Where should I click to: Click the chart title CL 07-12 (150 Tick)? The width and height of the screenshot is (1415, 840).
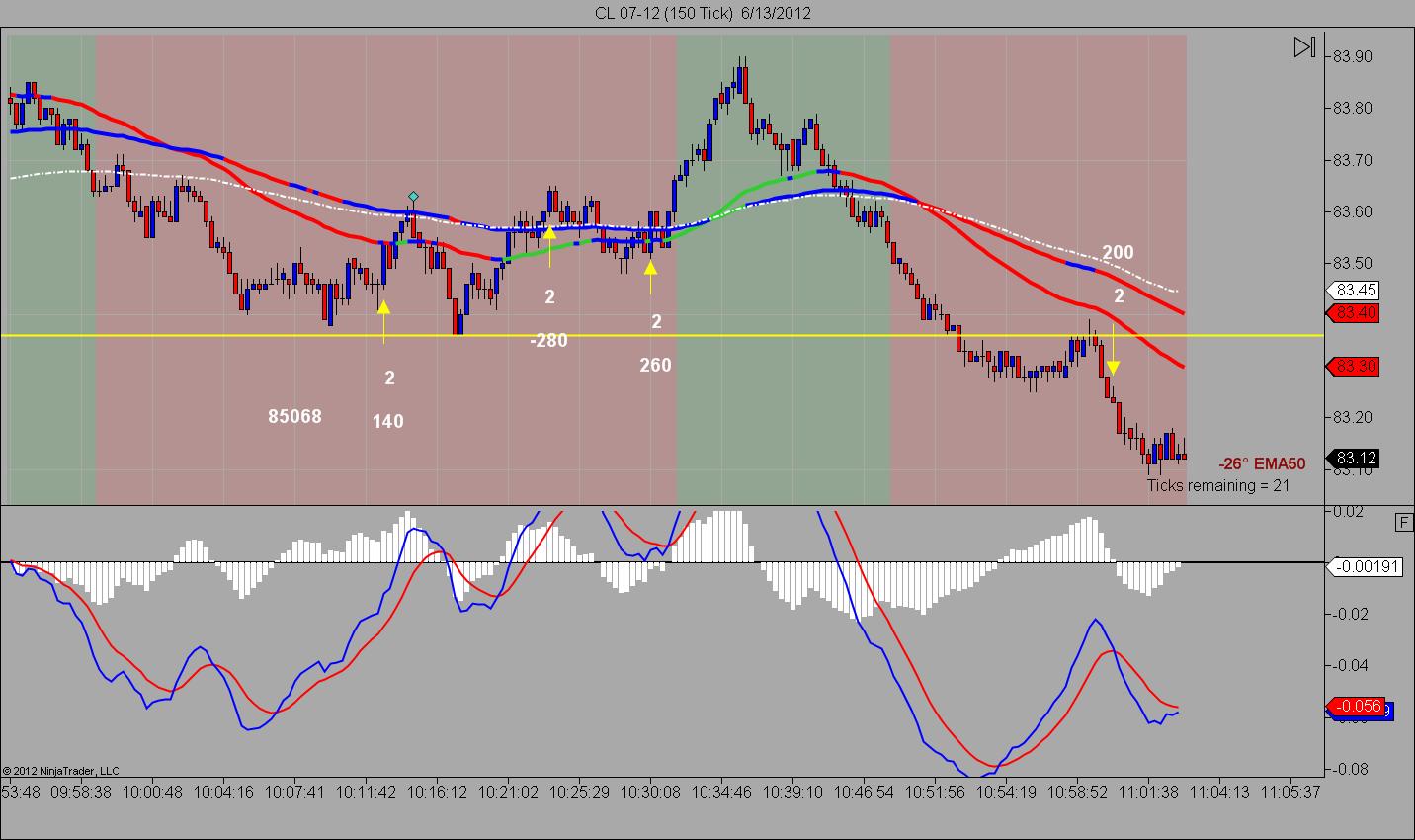pyautogui.click(x=663, y=13)
